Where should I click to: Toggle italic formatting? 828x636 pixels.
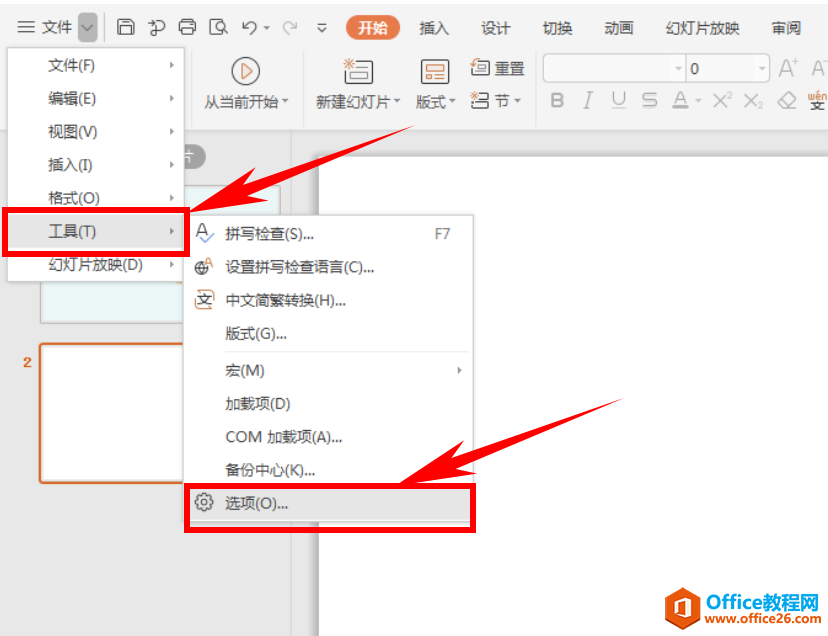(587, 99)
